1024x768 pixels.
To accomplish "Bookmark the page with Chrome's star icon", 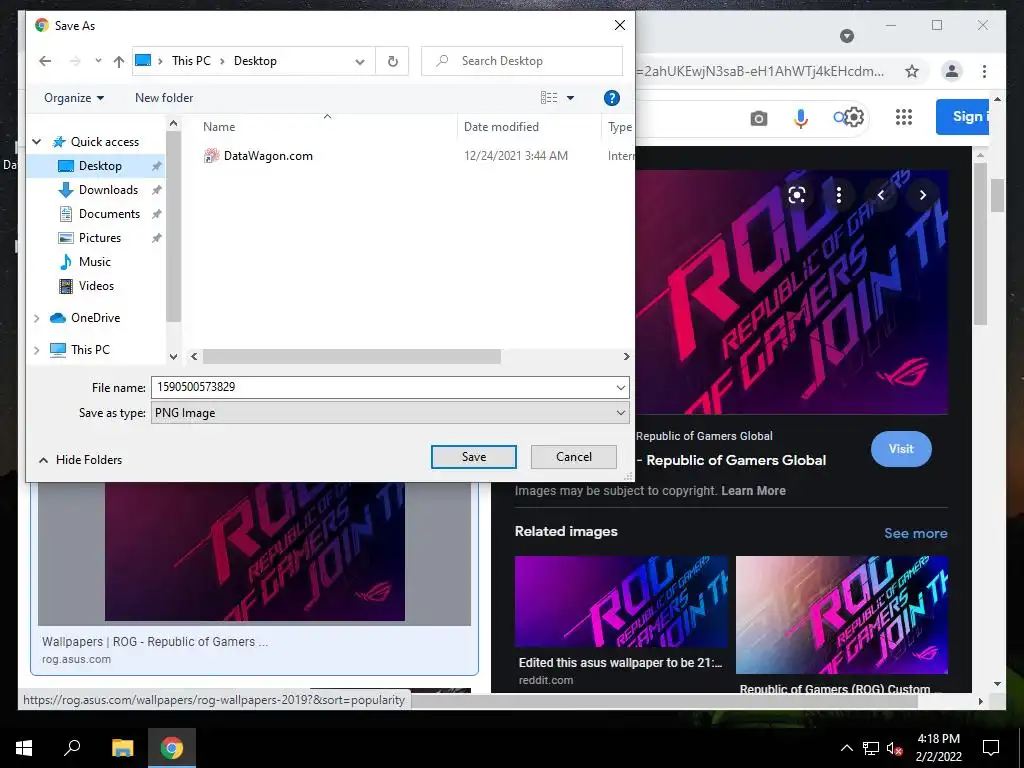I will point(912,71).
